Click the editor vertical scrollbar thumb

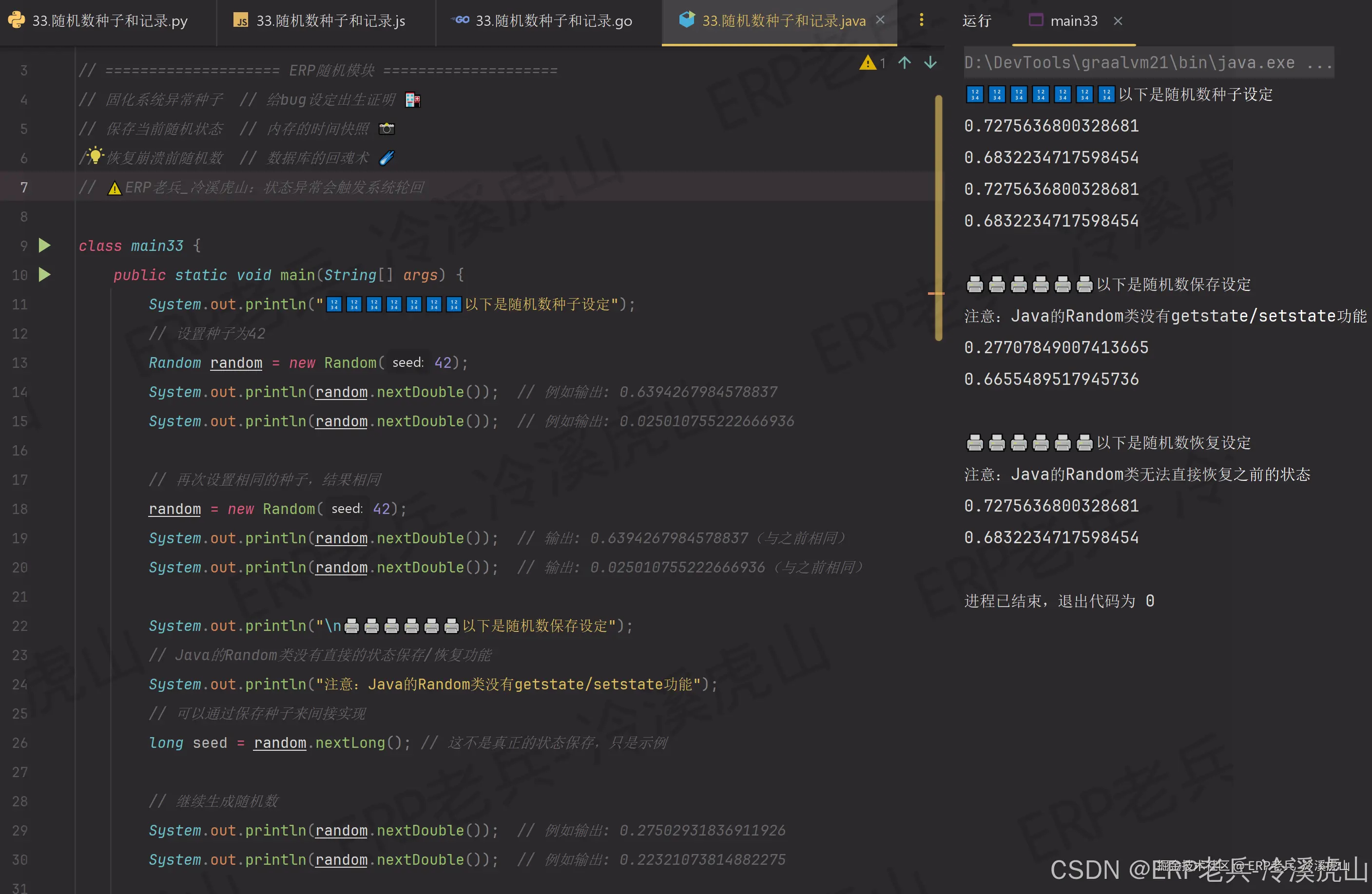pos(939,218)
